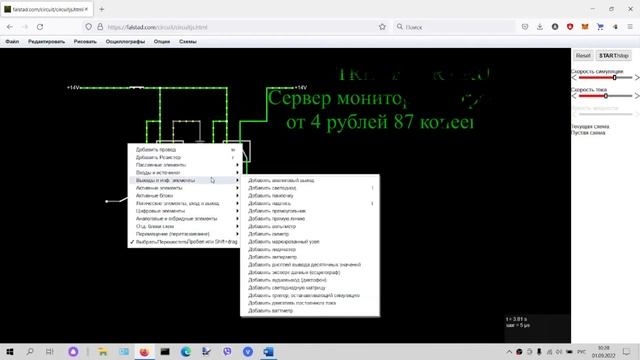
Task: Show hidden system tray icons
Action: [x=509, y=352]
